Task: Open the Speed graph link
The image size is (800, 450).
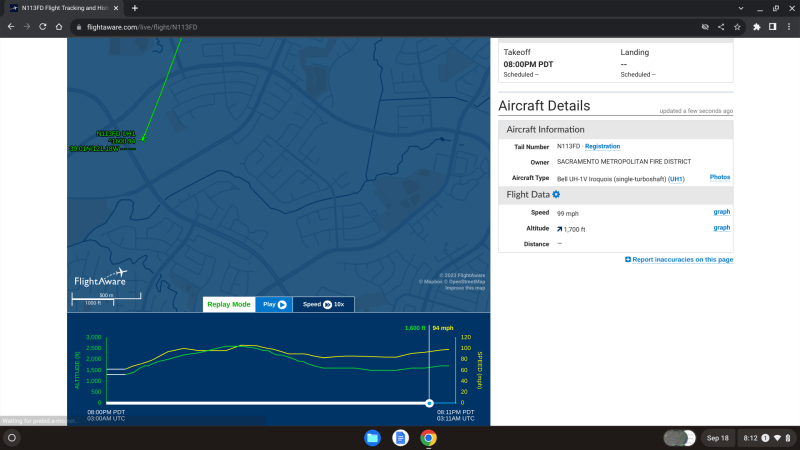Action: [x=721, y=212]
